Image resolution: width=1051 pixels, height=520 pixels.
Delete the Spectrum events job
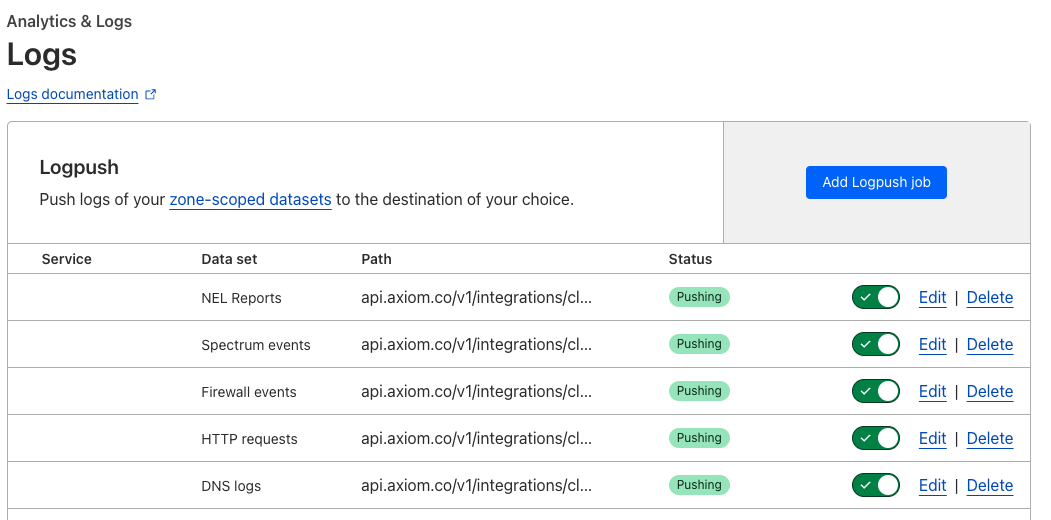(x=990, y=344)
